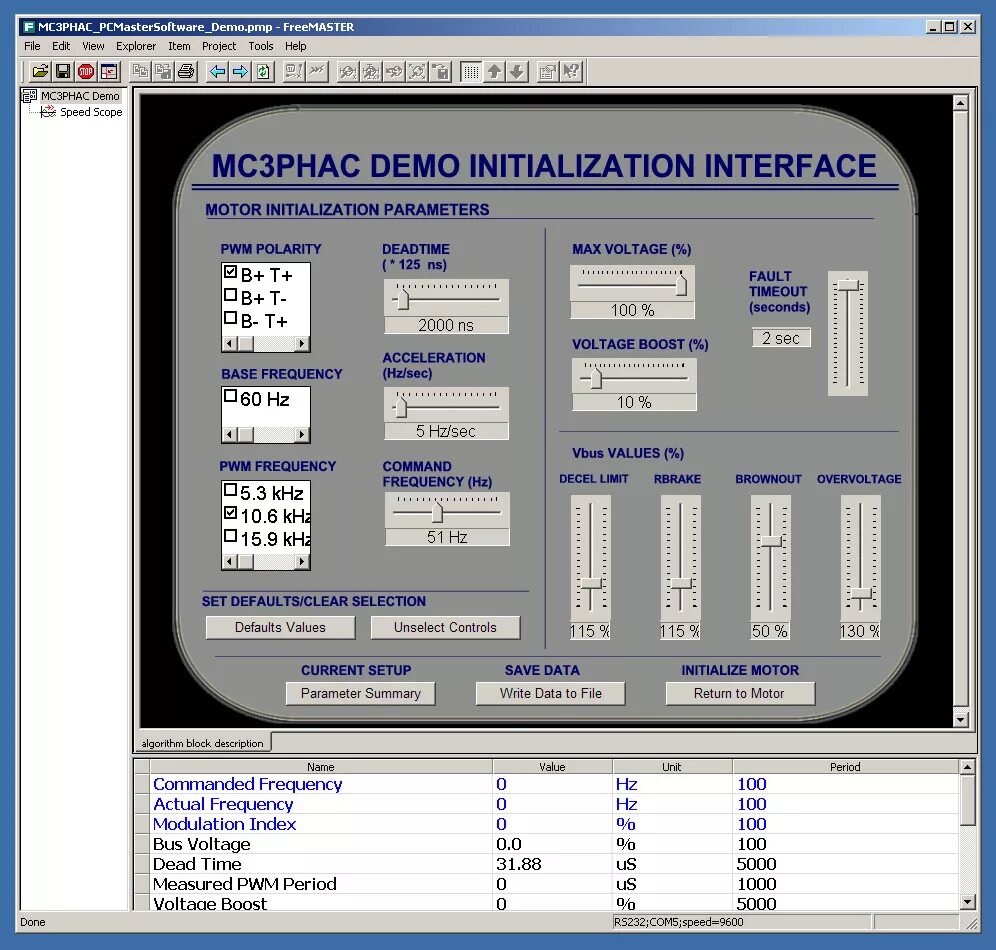Click the green Refresh page icon
Image resolution: width=996 pixels, height=950 pixels.
click(x=263, y=72)
